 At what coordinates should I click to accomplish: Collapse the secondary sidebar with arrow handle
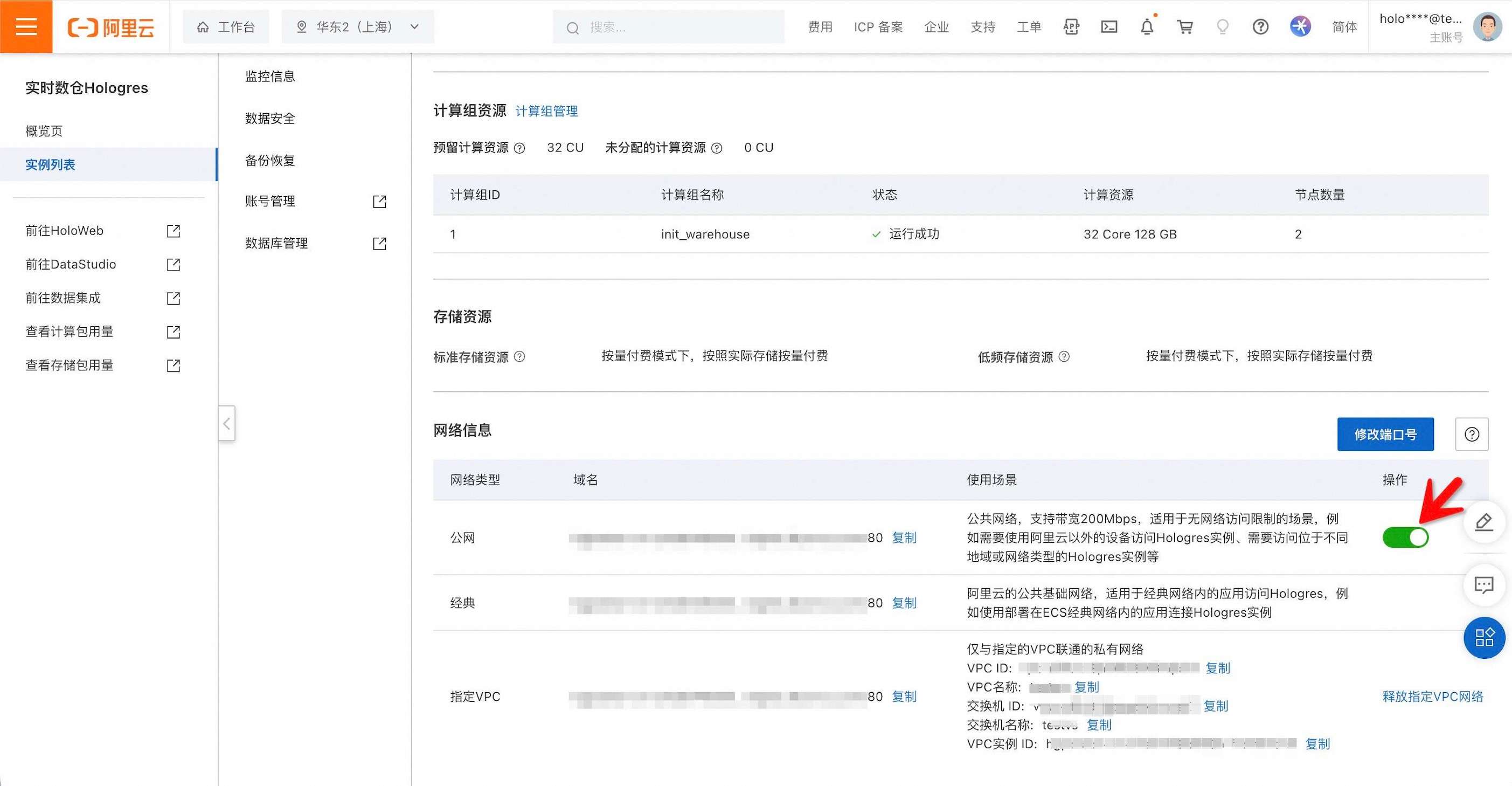click(x=226, y=423)
